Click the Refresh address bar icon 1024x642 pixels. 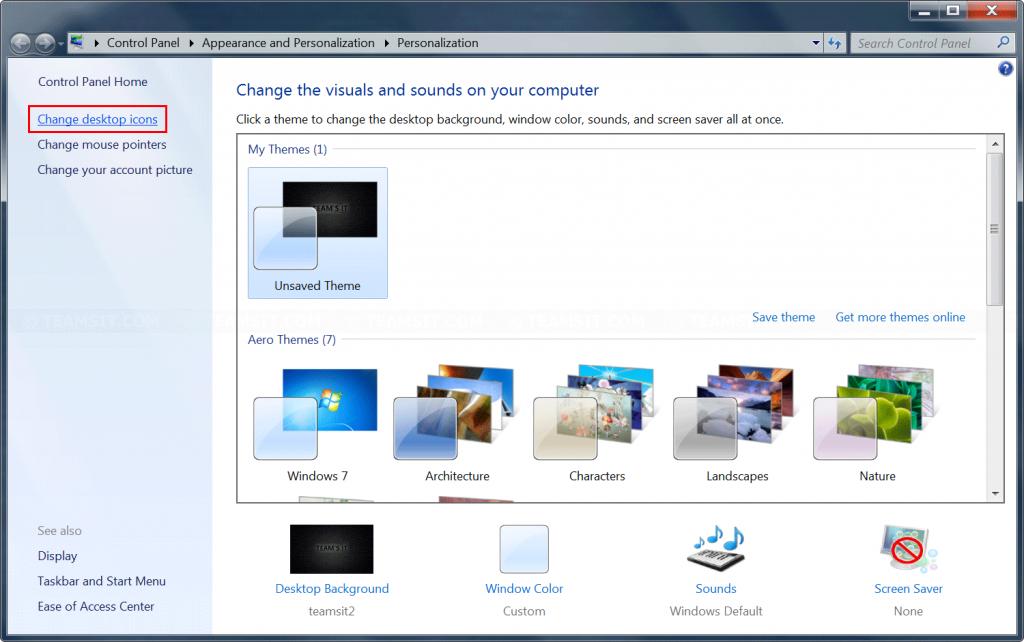835,43
